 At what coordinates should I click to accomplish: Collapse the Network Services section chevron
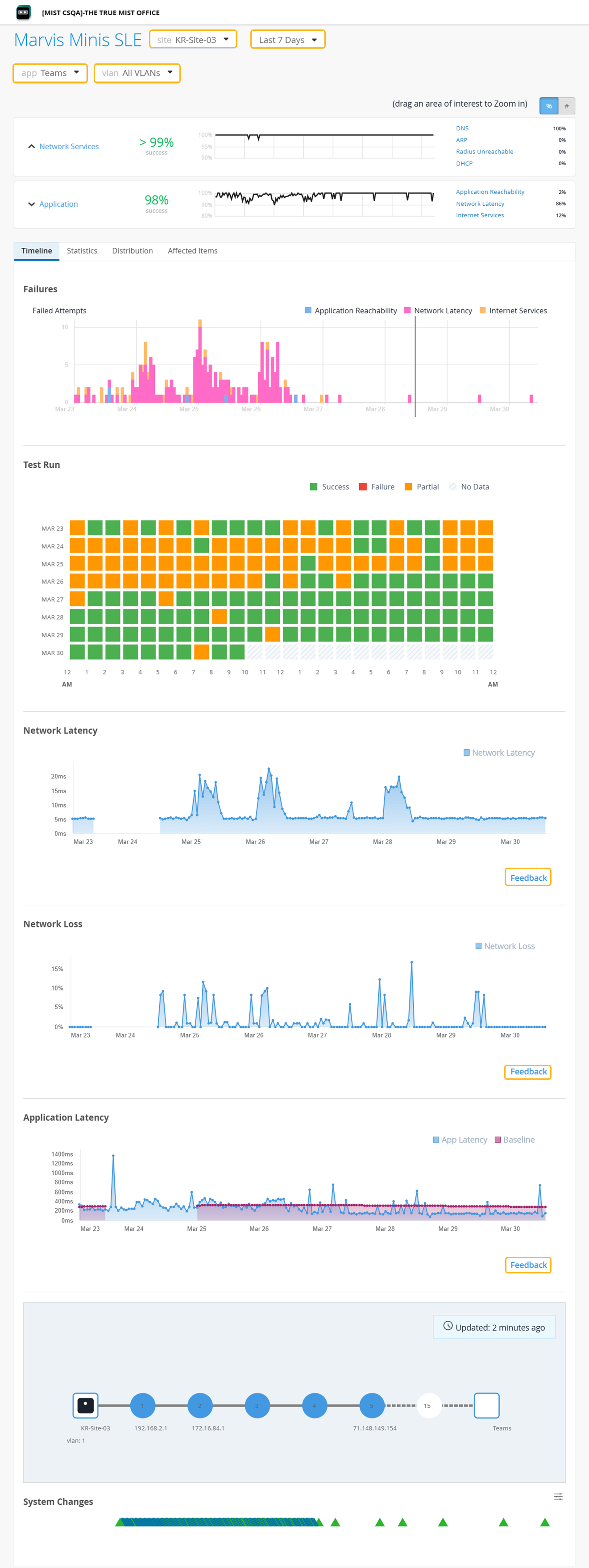[x=32, y=147]
